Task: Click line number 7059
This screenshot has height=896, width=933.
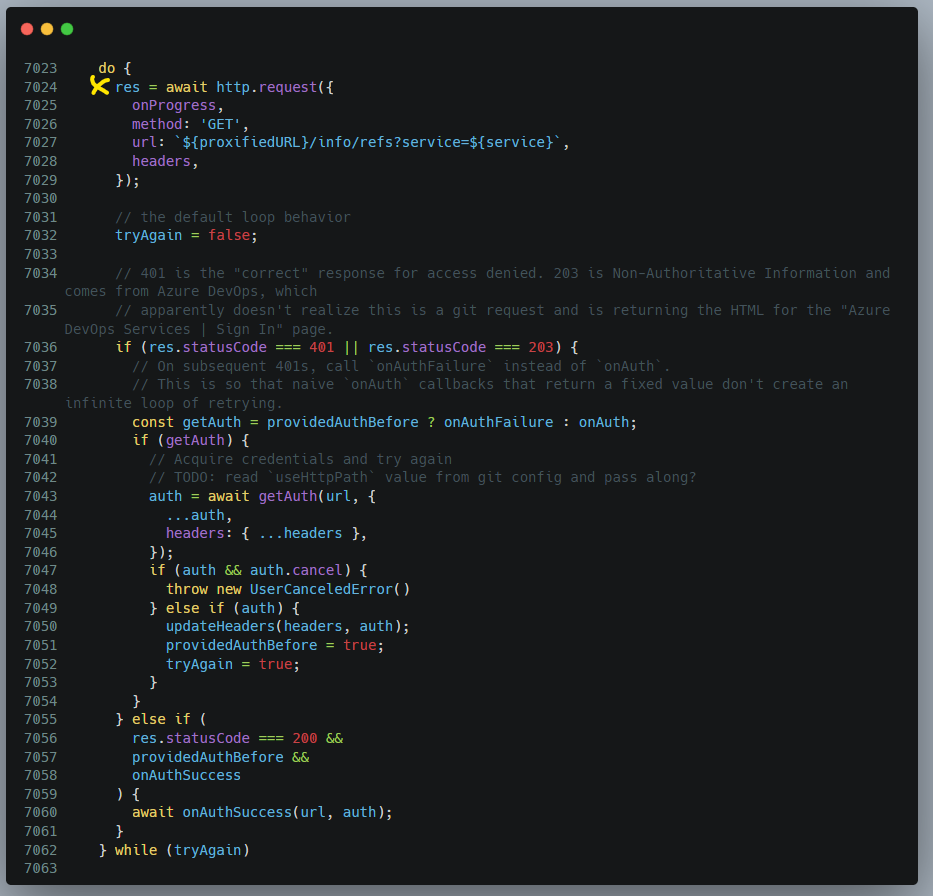Action: pyautogui.click(x=40, y=794)
